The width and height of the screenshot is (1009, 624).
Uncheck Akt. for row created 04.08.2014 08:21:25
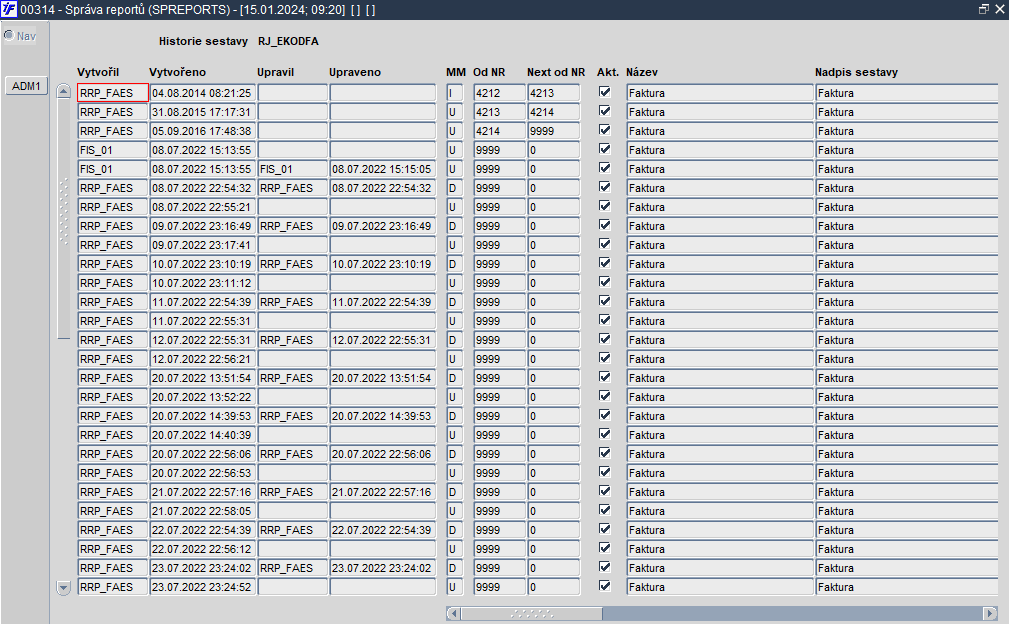tap(604, 92)
